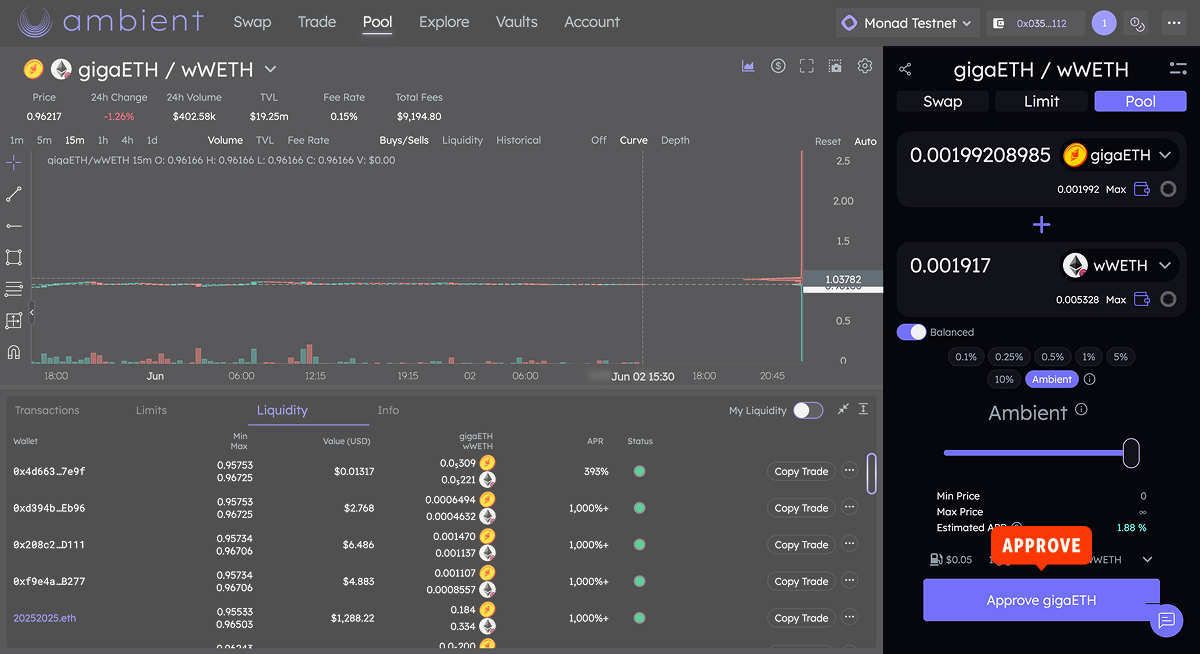Click the Ambient logo
1200x654 pixels.
tap(111, 22)
